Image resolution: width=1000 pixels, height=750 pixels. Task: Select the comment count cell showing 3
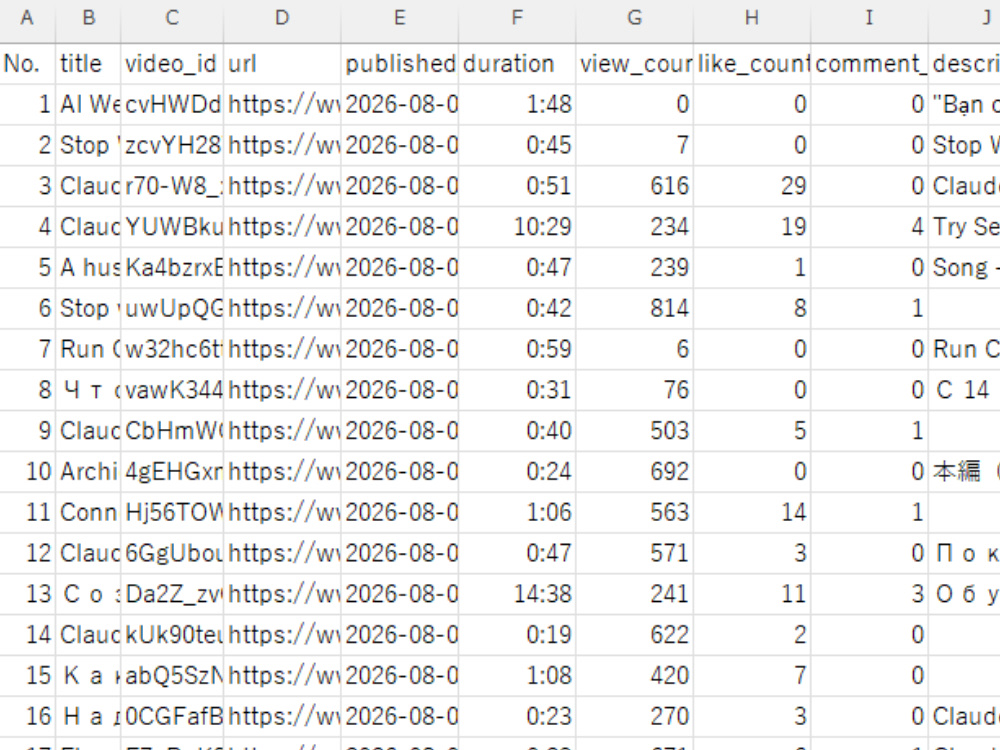pyautogui.click(x=869, y=594)
